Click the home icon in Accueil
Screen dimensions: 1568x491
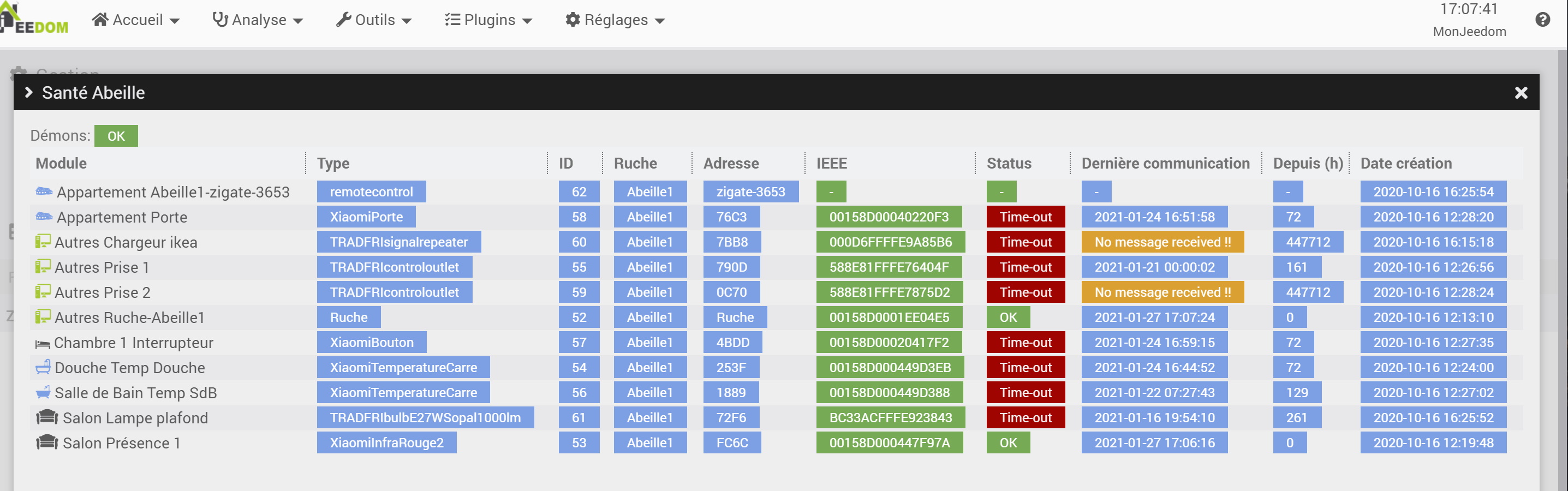click(x=101, y=19)
